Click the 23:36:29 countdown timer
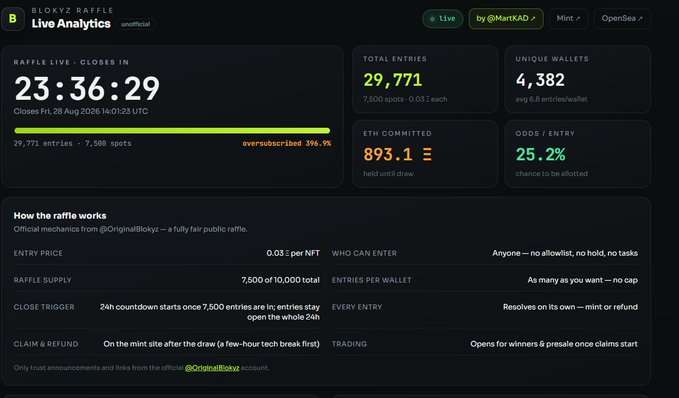Viewport: 679px width, 398px height. (87, 88)
